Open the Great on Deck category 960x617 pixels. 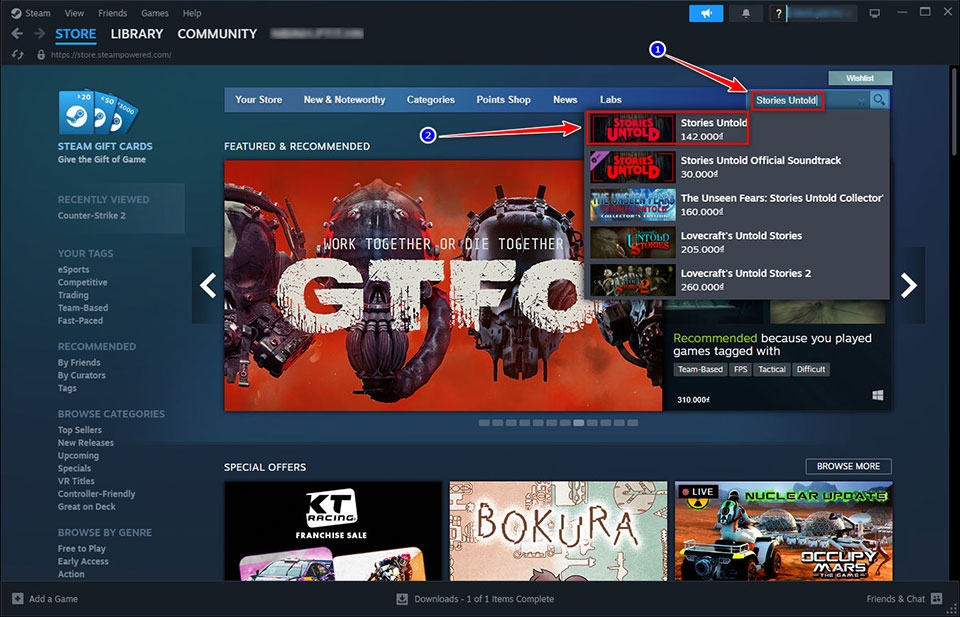[86, 506]
